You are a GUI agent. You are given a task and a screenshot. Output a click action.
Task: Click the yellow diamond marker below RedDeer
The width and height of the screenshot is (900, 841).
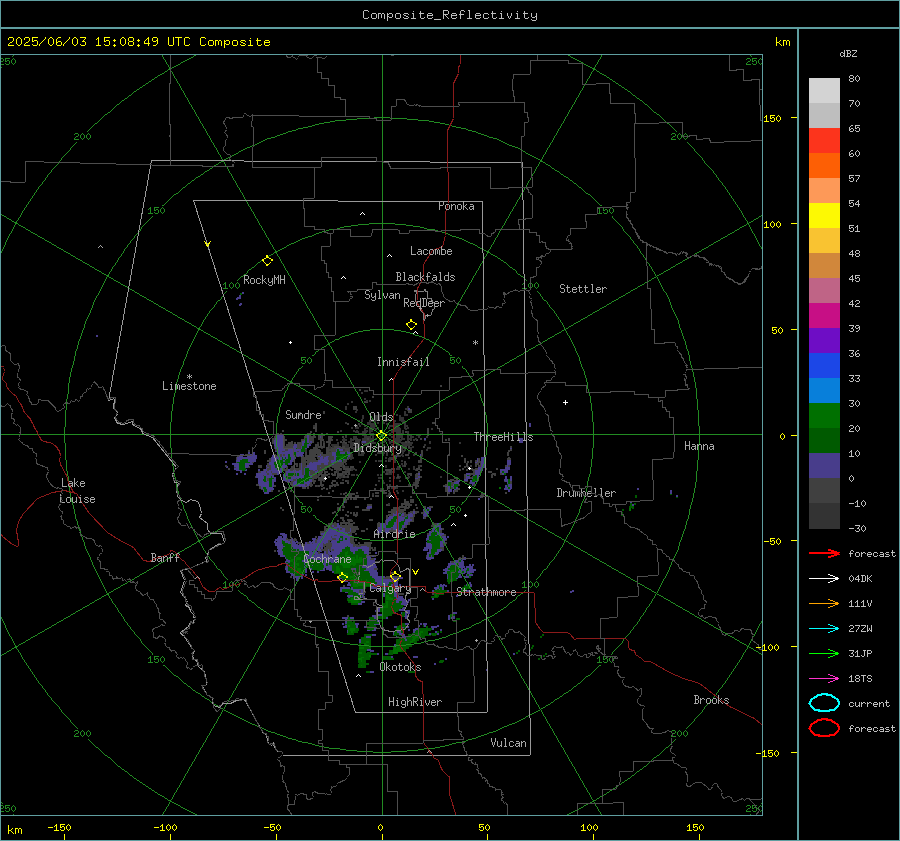click(411, 325)
